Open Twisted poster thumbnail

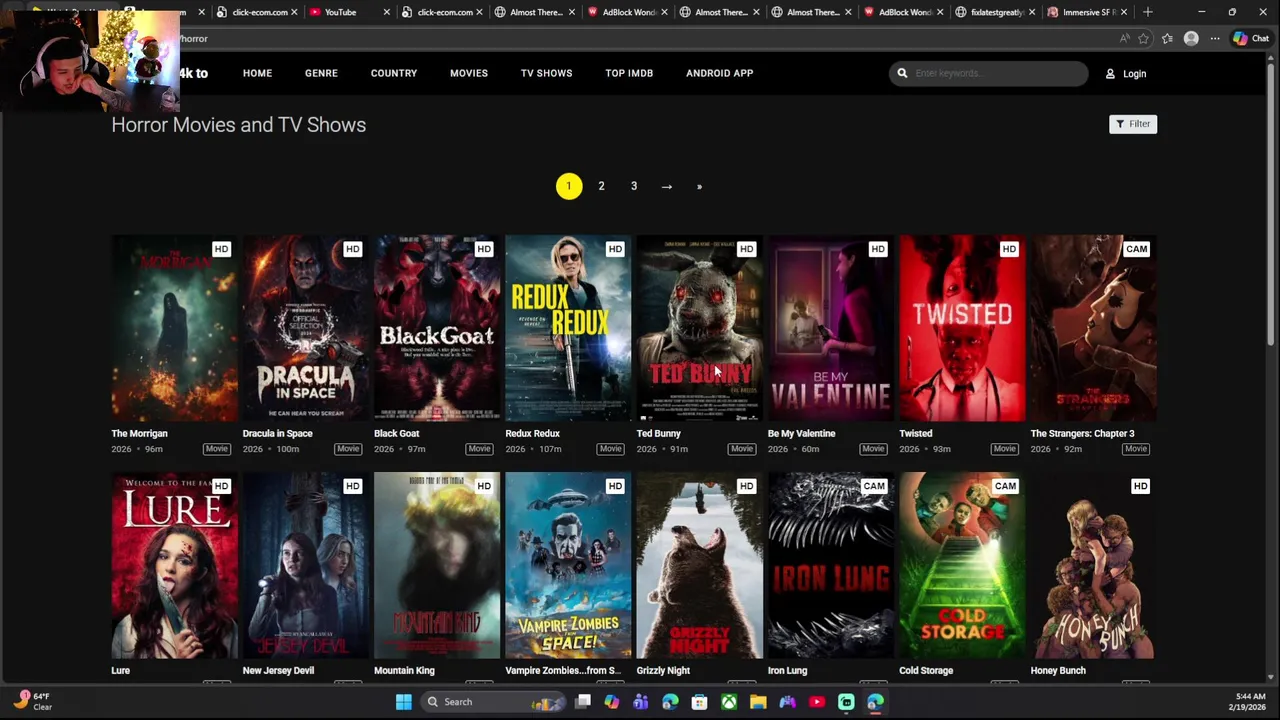click(x=962, y=328)
